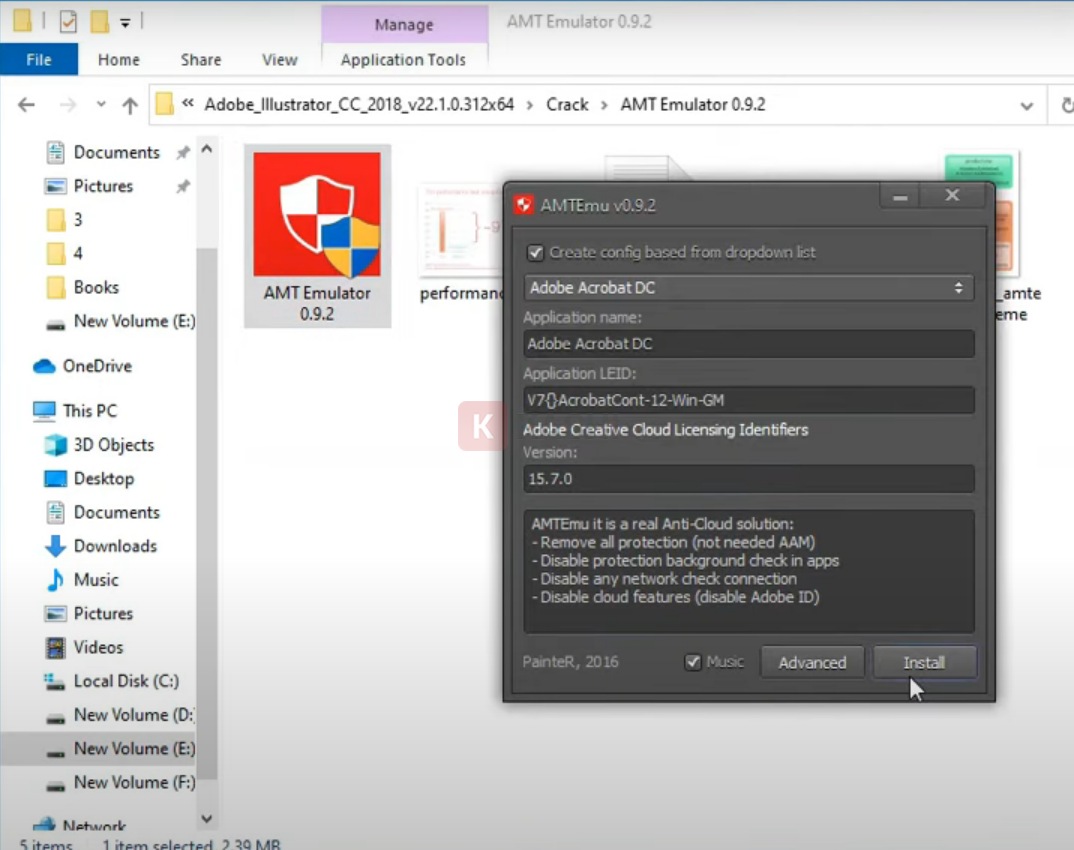Click the Install button in AMTEmu
This screenshot has height=850, width=1074.
coord(924,661)
